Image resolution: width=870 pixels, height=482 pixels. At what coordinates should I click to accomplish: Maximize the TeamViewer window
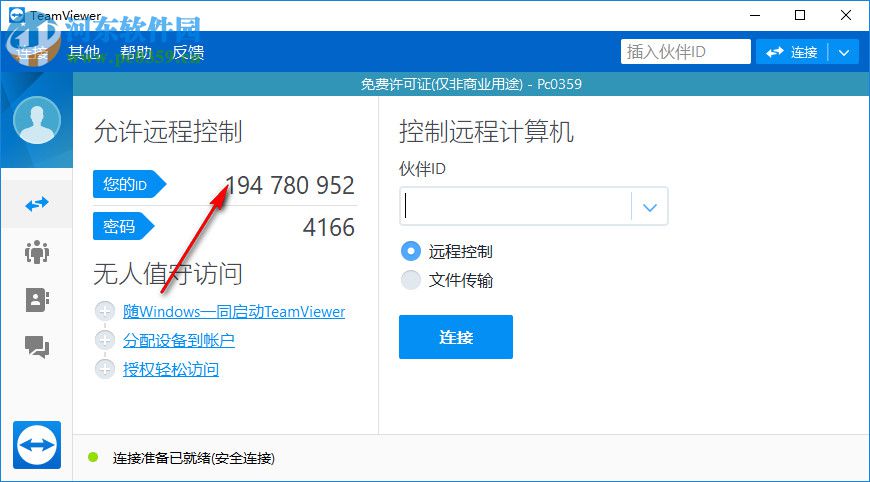click(x=800, y=15)
